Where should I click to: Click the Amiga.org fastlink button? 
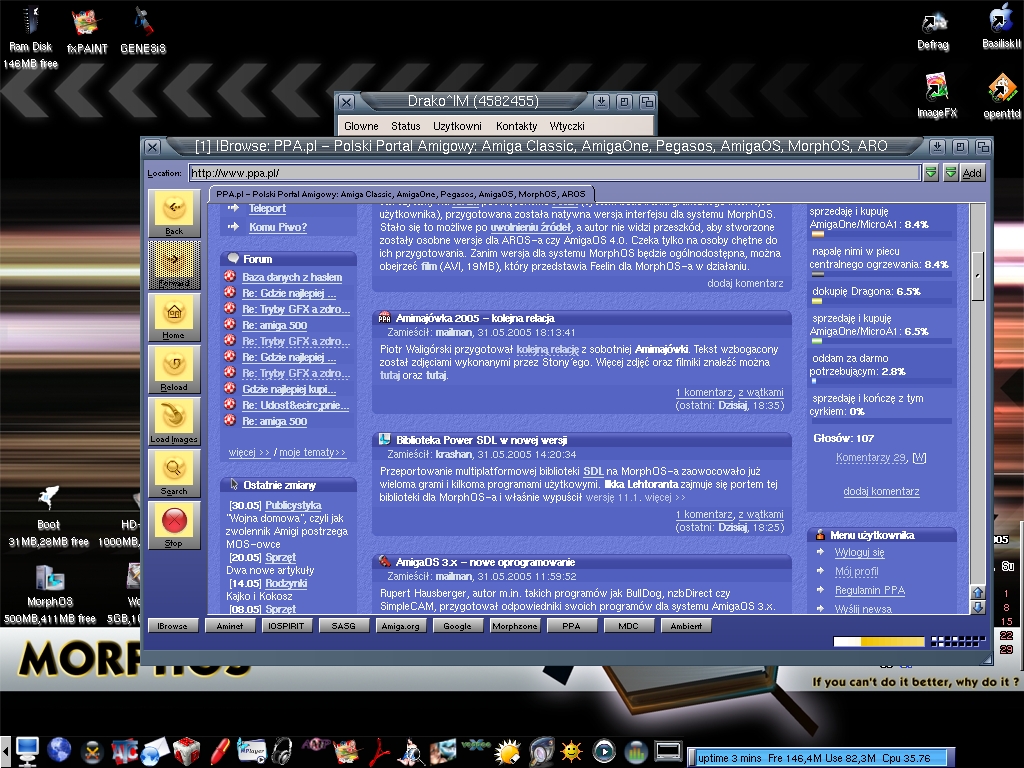[400, 626]
